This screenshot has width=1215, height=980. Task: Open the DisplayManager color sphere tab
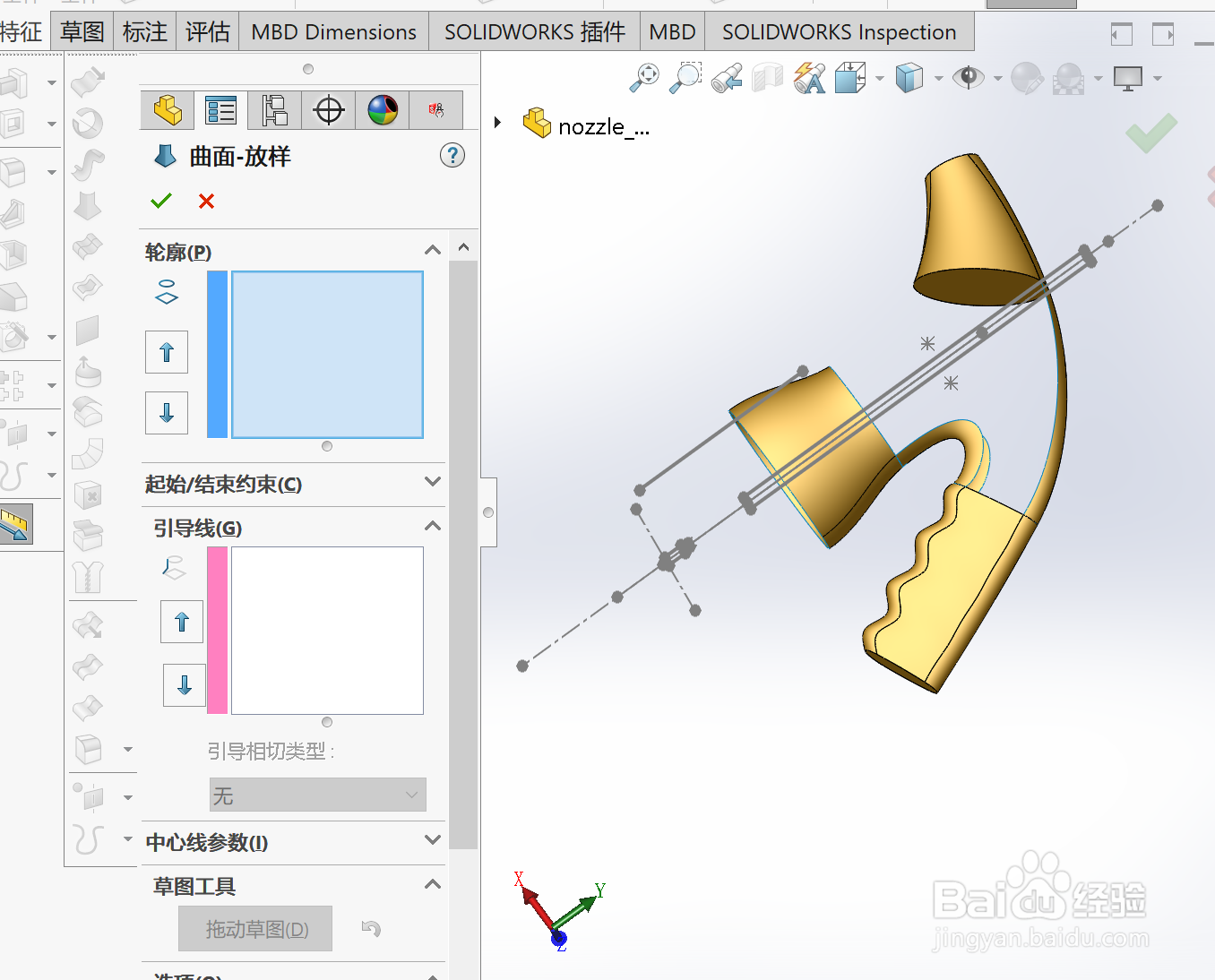point(383,110)
